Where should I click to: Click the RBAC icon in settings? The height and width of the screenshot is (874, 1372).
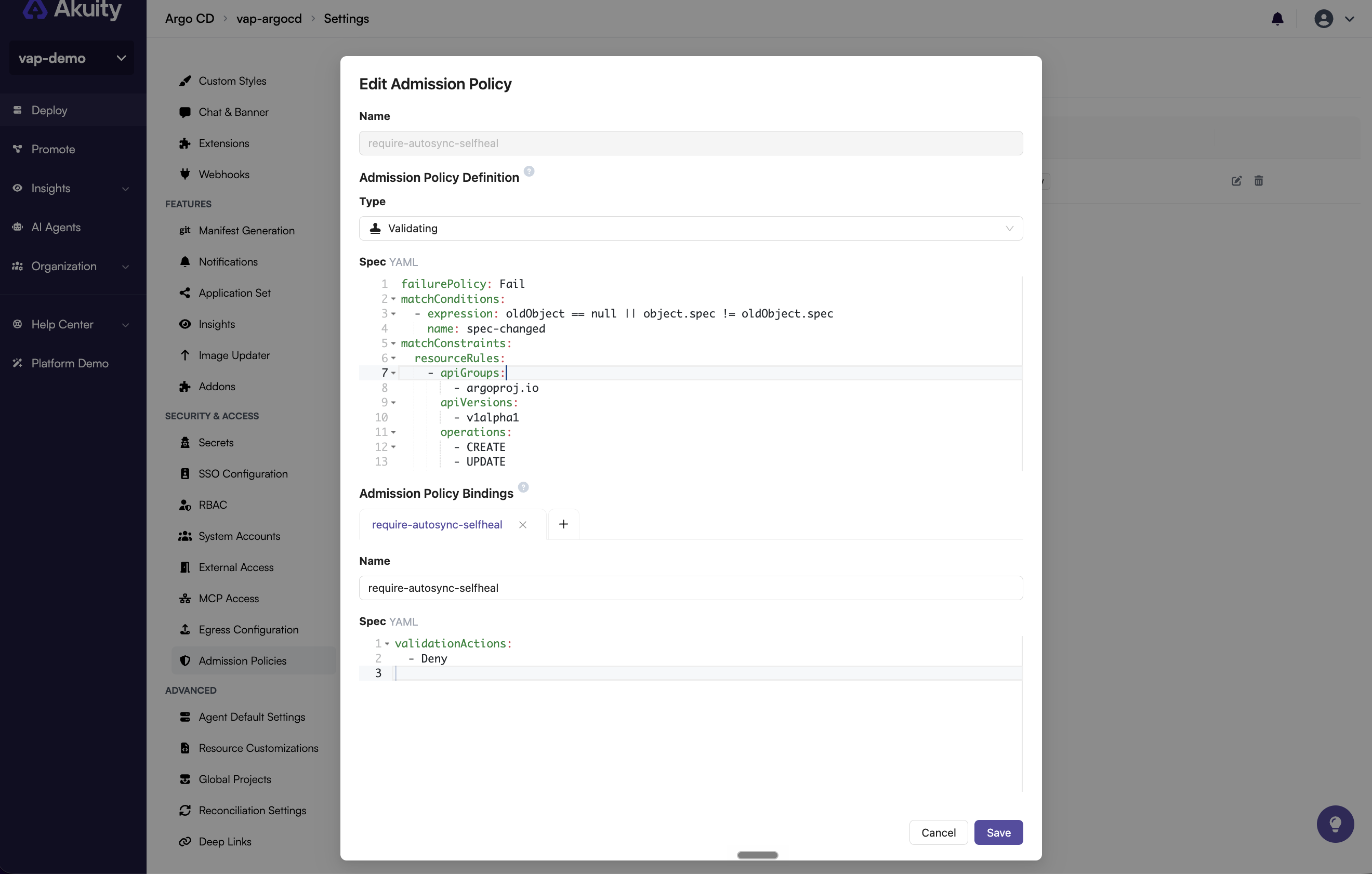pos(184,505)
